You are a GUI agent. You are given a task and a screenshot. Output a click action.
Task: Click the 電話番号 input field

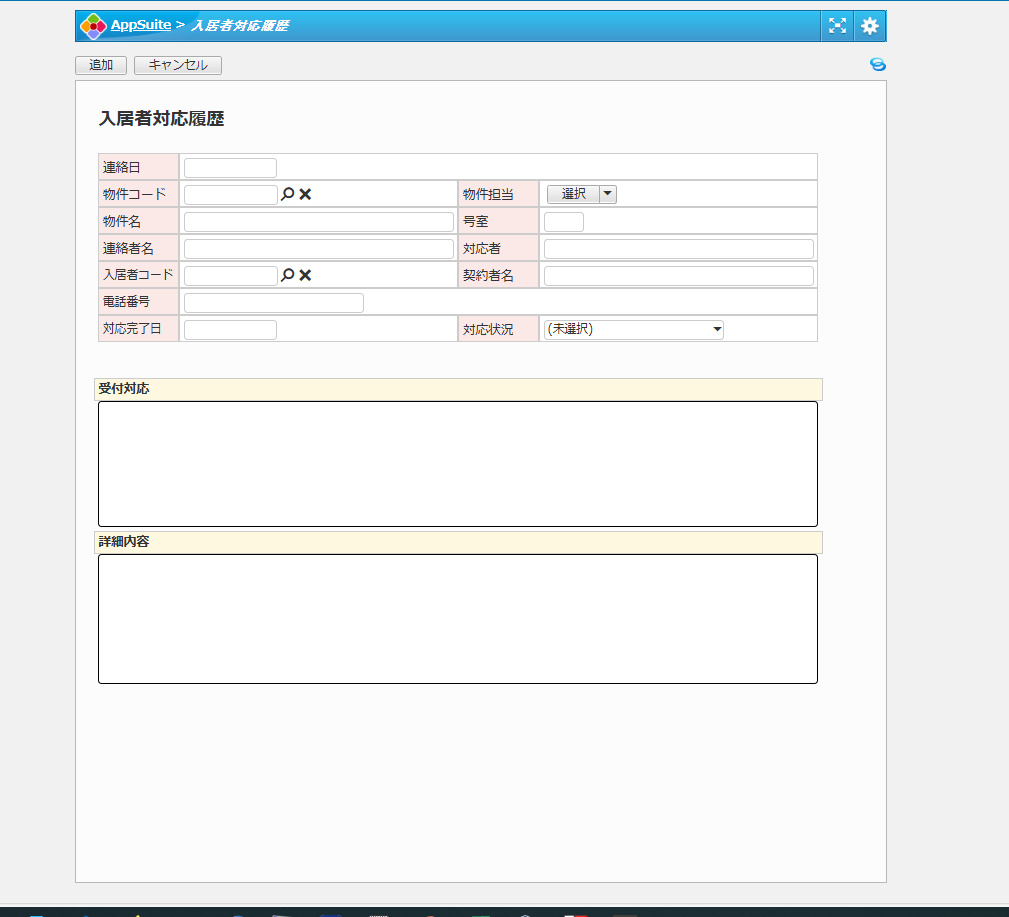pyautogui.click(x=273, y=302)
